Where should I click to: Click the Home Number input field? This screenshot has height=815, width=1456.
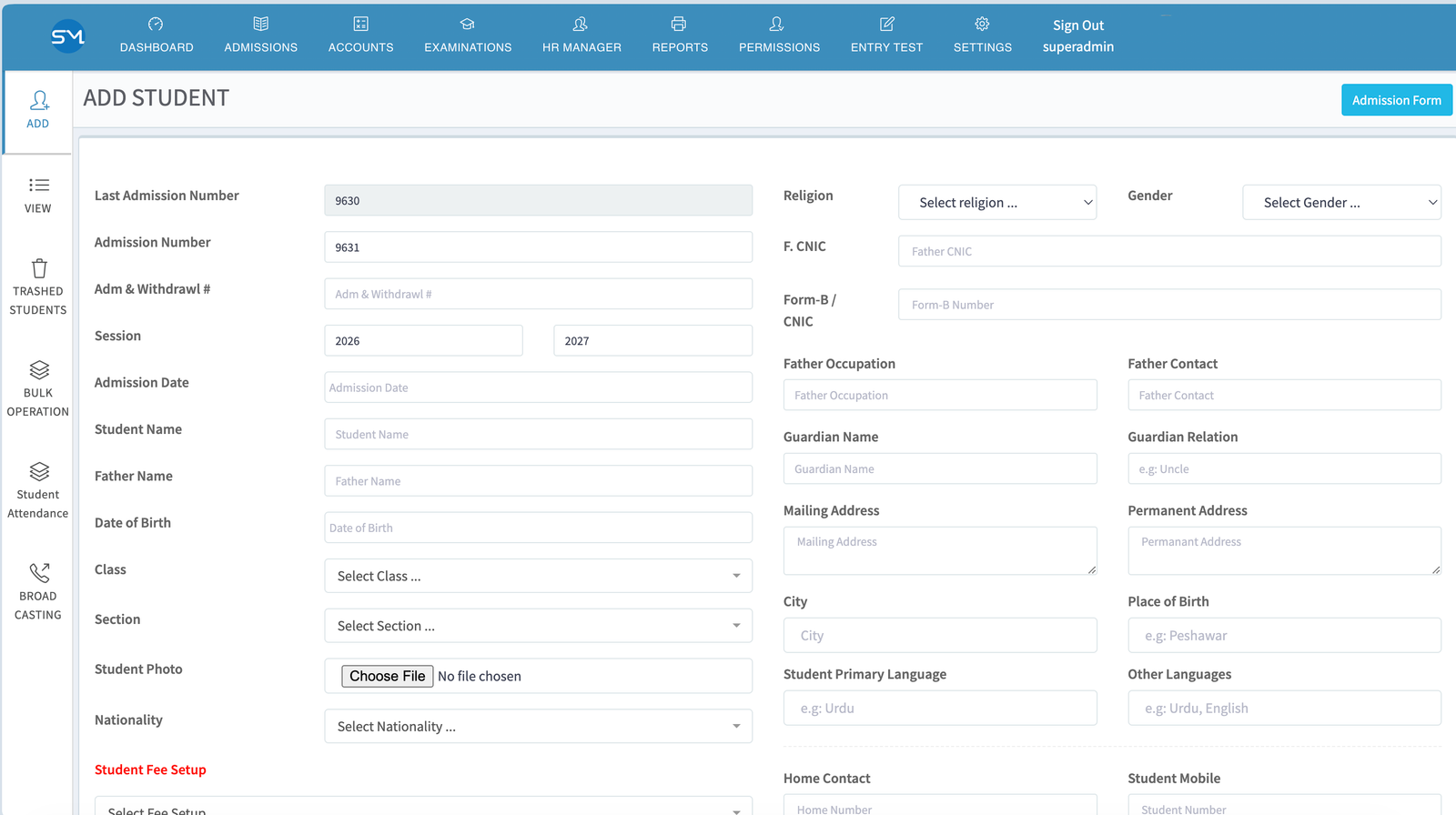(940, 805)
